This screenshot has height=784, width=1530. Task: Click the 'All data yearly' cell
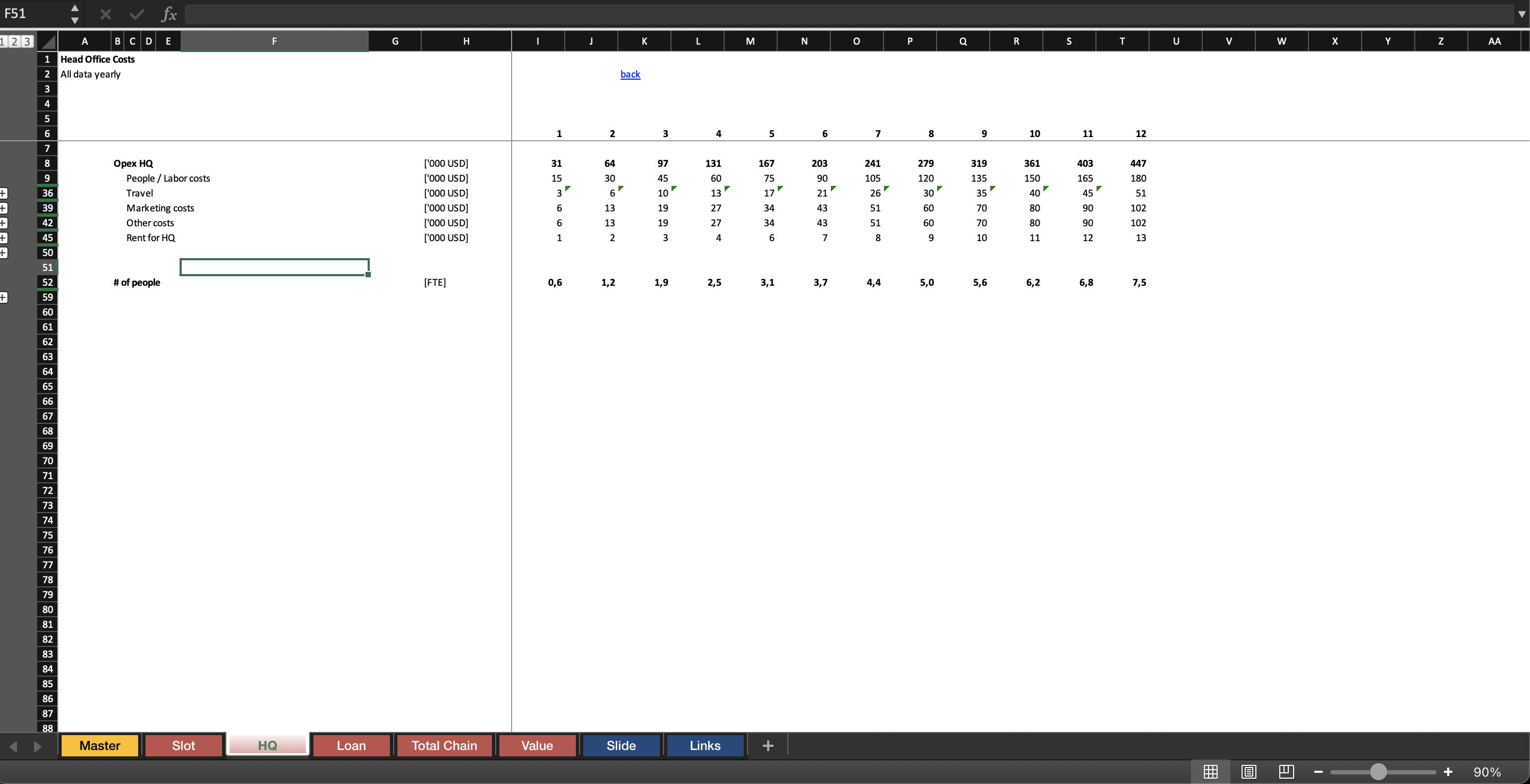tap(90, 74)
